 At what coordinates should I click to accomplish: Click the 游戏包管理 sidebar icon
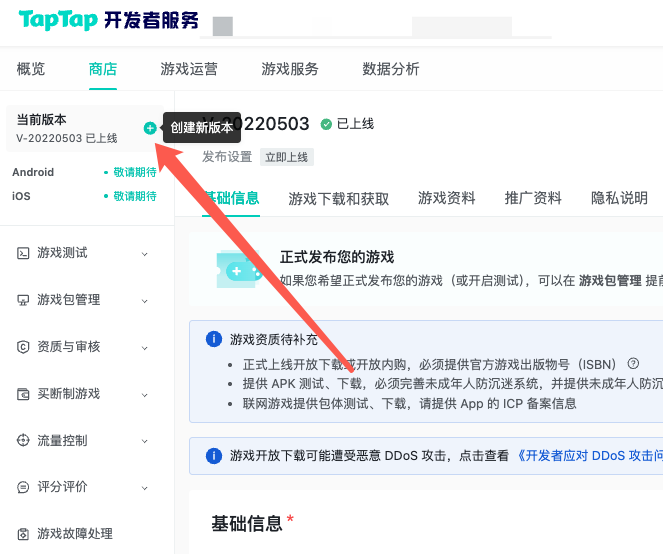23,300
